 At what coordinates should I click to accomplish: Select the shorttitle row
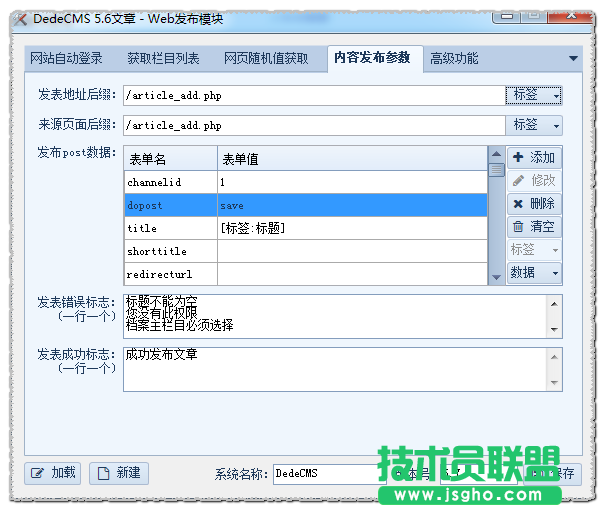[x=306, y=251]
